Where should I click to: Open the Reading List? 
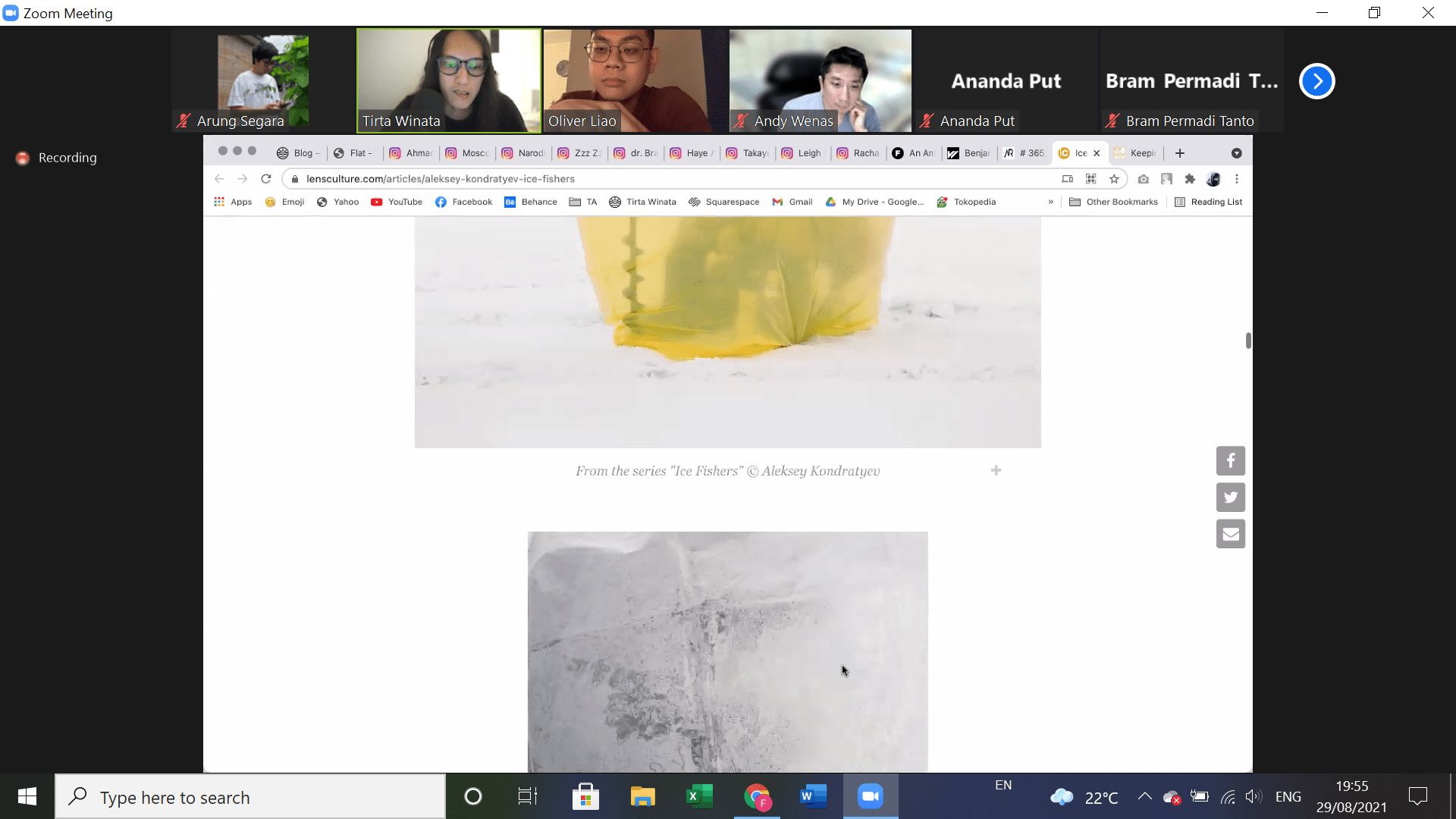click(1209, 202)
